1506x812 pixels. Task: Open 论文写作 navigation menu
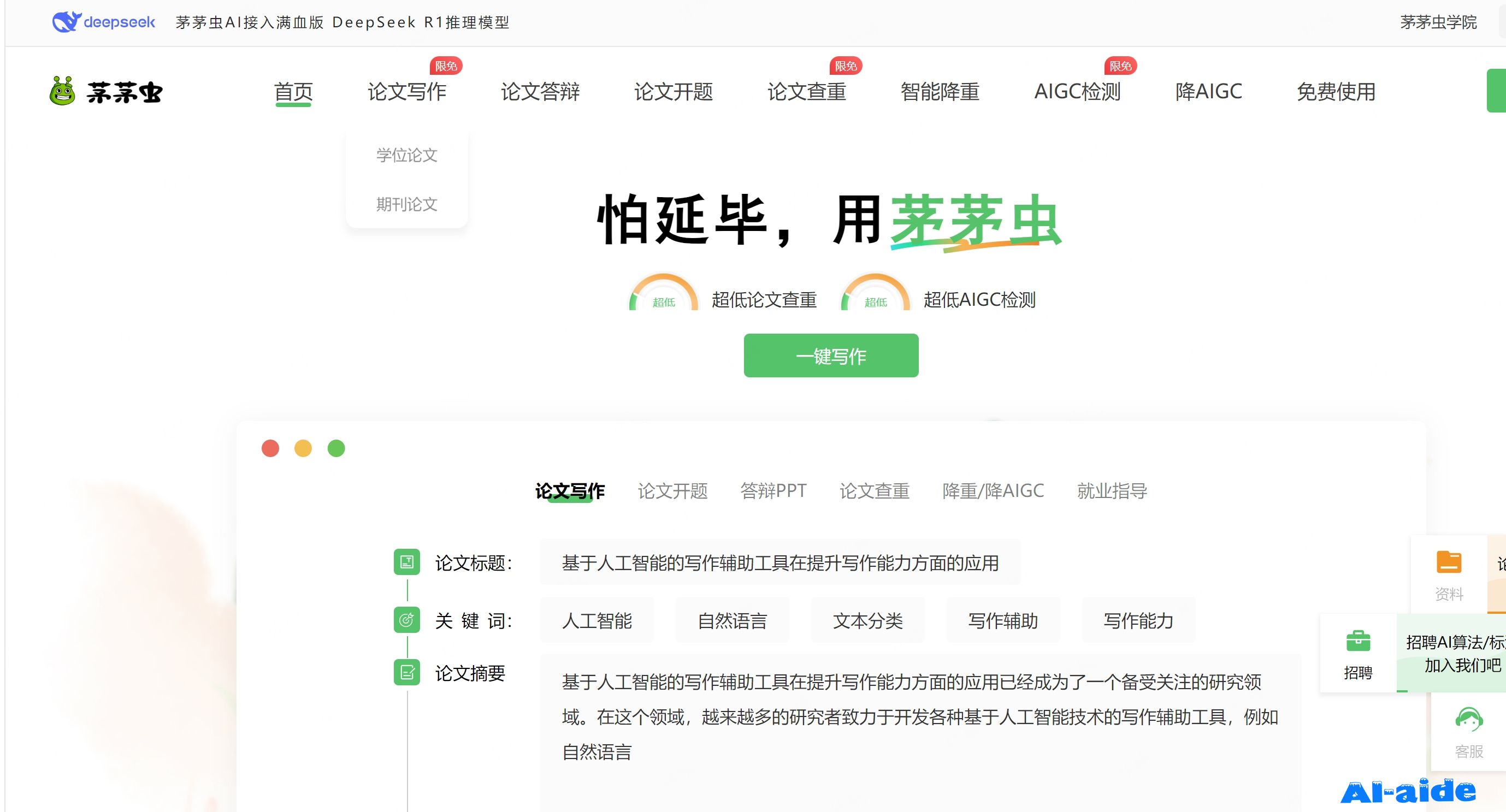pos(407,92)
